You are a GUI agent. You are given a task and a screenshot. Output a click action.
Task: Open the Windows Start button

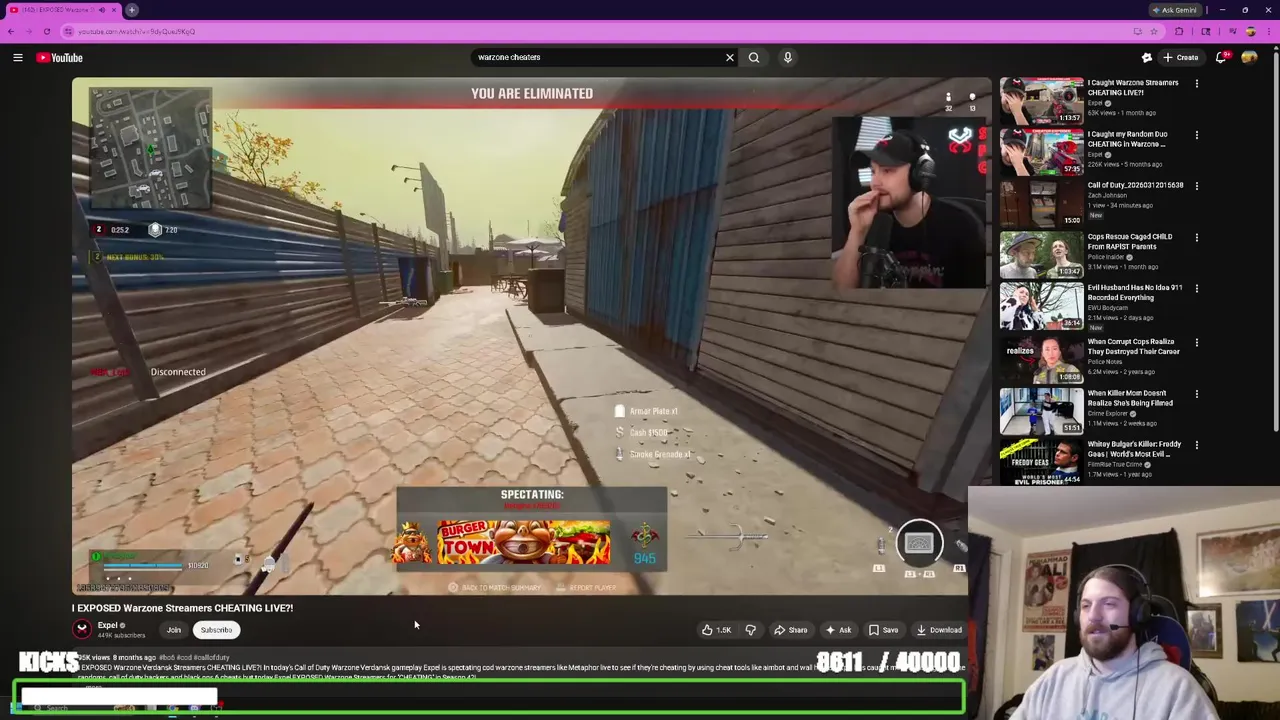tap(17, 708)
